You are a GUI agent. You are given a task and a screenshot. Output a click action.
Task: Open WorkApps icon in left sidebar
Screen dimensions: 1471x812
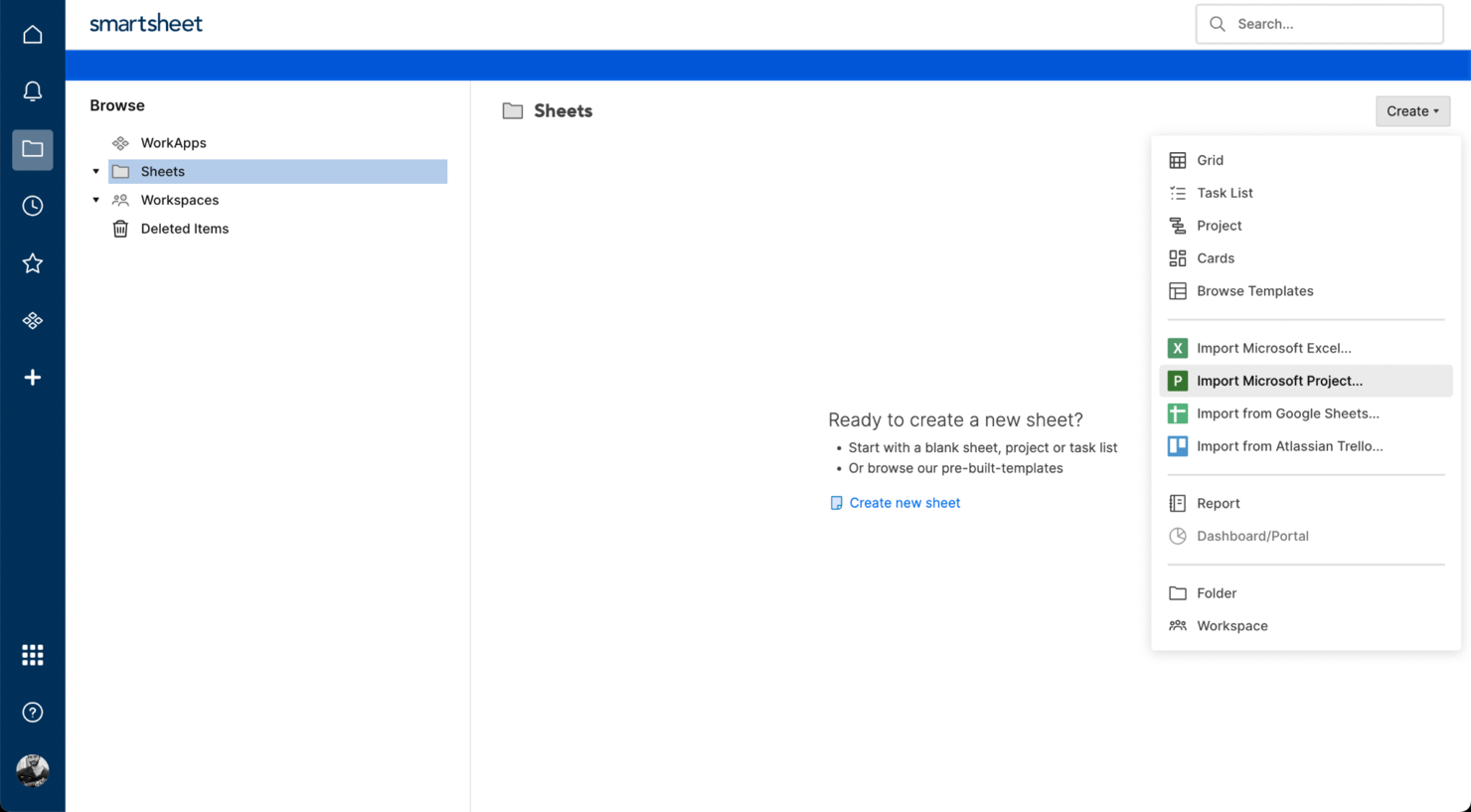pos(33,320)
